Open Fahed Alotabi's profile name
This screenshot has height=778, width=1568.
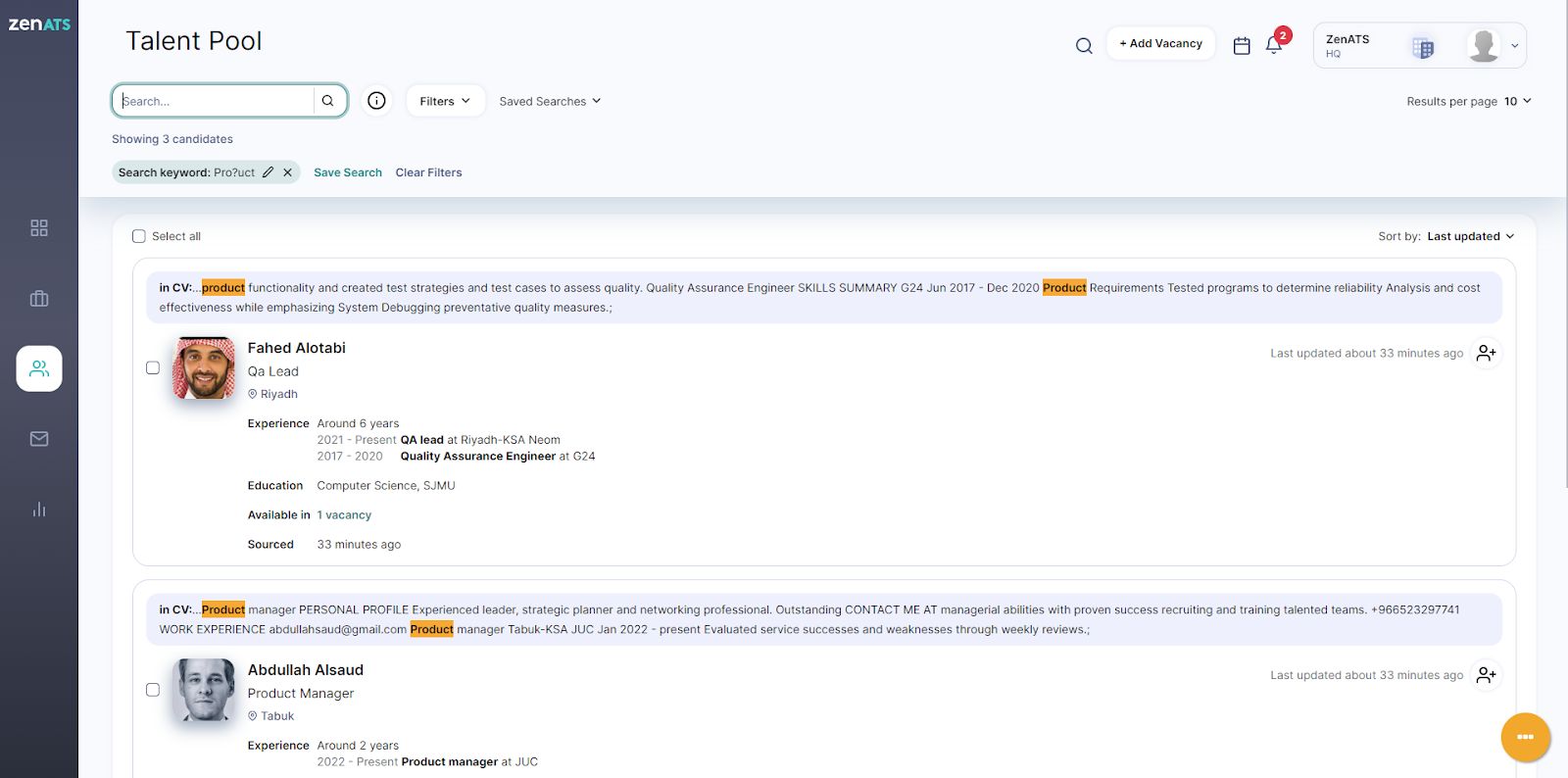[x=296, y=348]
